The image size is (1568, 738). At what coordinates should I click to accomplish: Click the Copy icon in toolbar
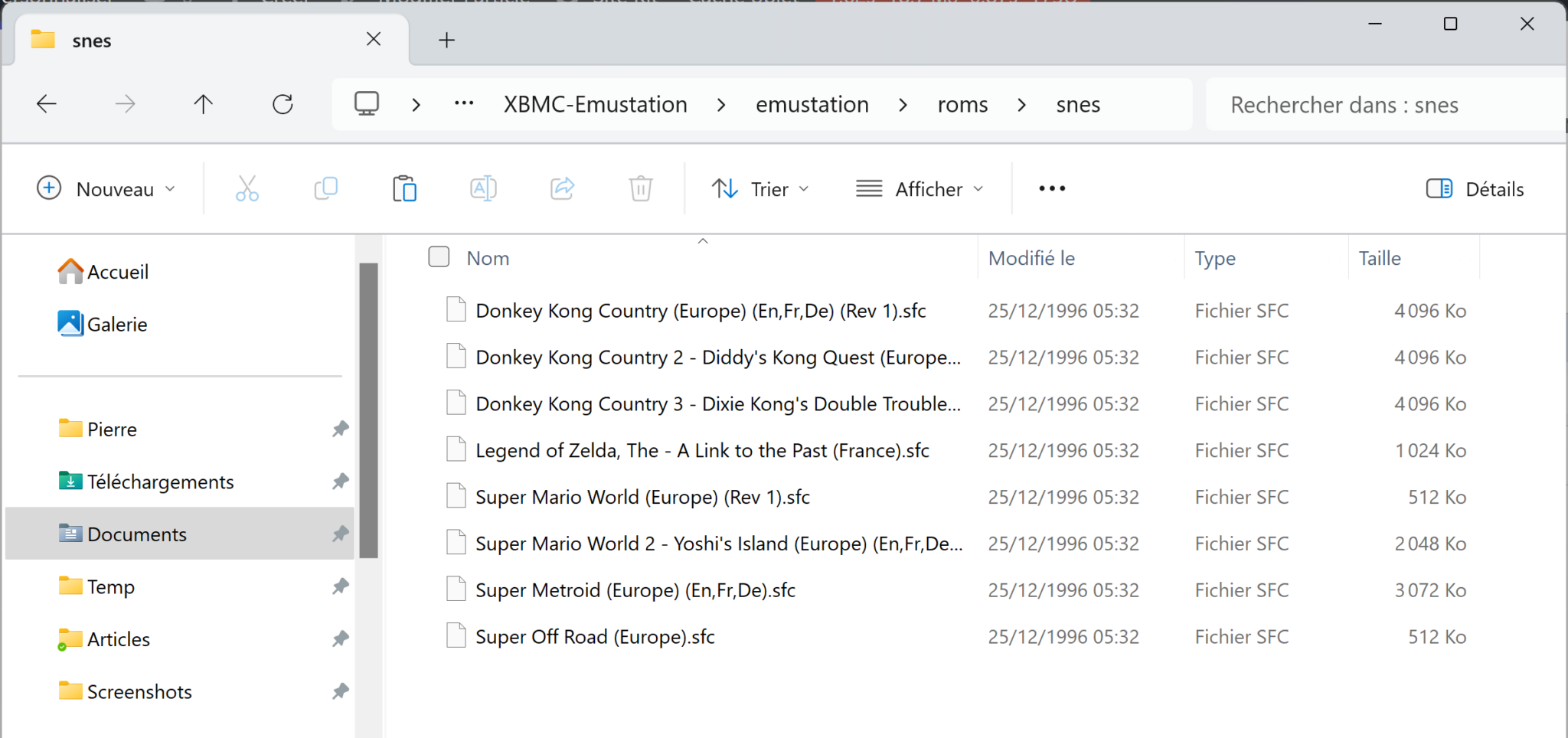point(326,188)
